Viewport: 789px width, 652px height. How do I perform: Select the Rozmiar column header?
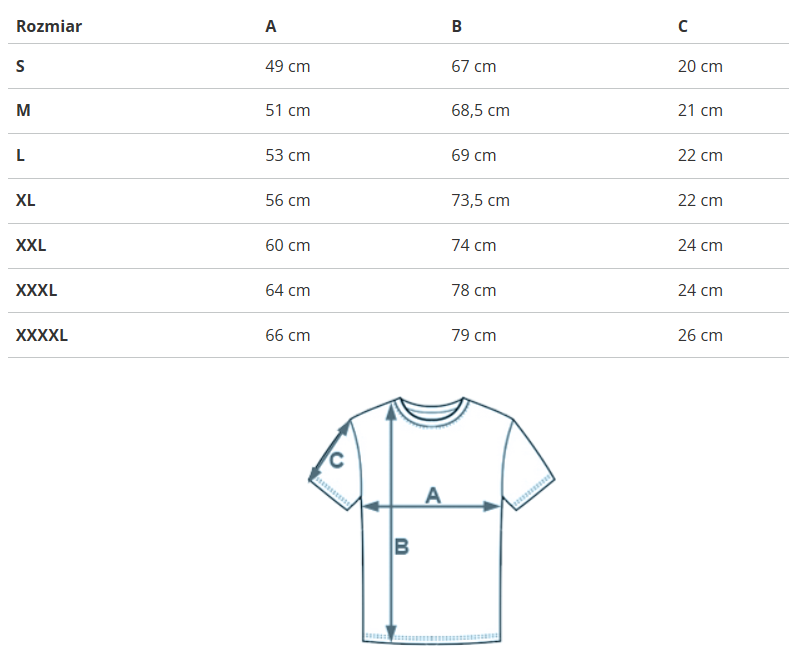[x=49, y=26]
